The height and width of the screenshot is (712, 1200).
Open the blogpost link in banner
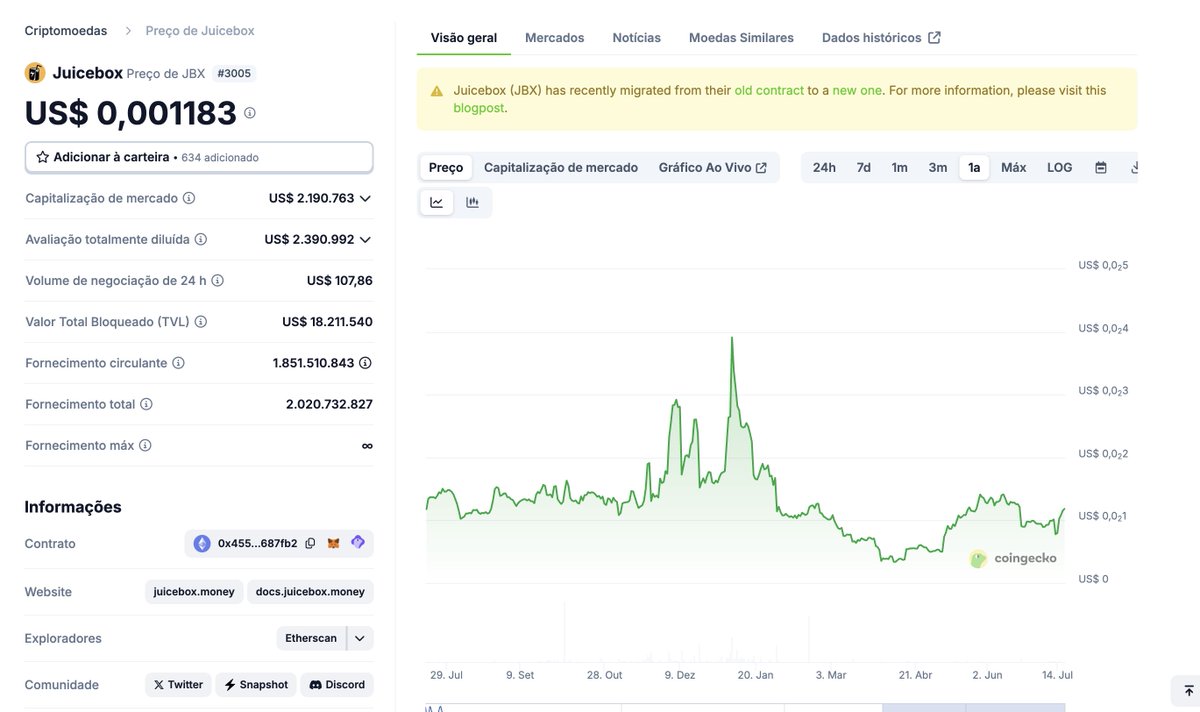click(479, 108)
